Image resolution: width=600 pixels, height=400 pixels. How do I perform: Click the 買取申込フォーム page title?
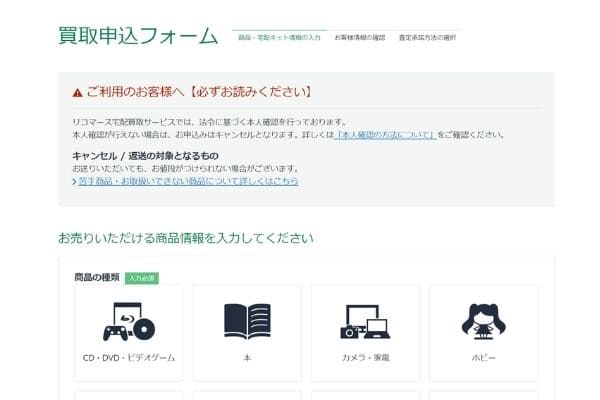(138, 36)
